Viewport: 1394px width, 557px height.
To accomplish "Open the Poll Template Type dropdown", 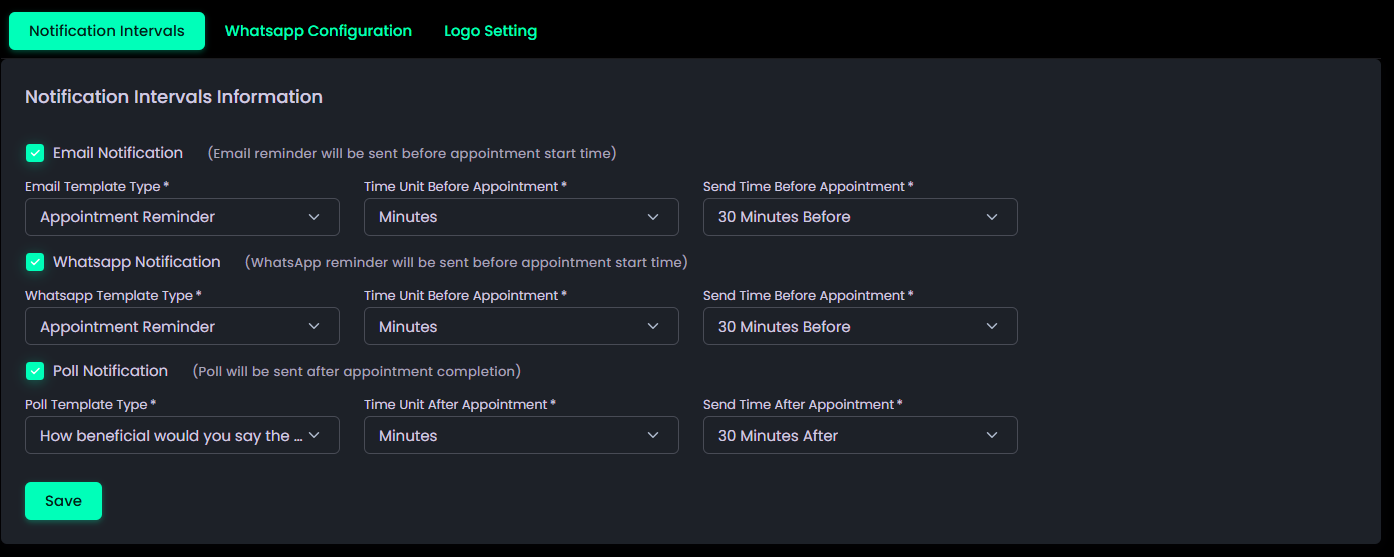I will [x=181, y=435].
